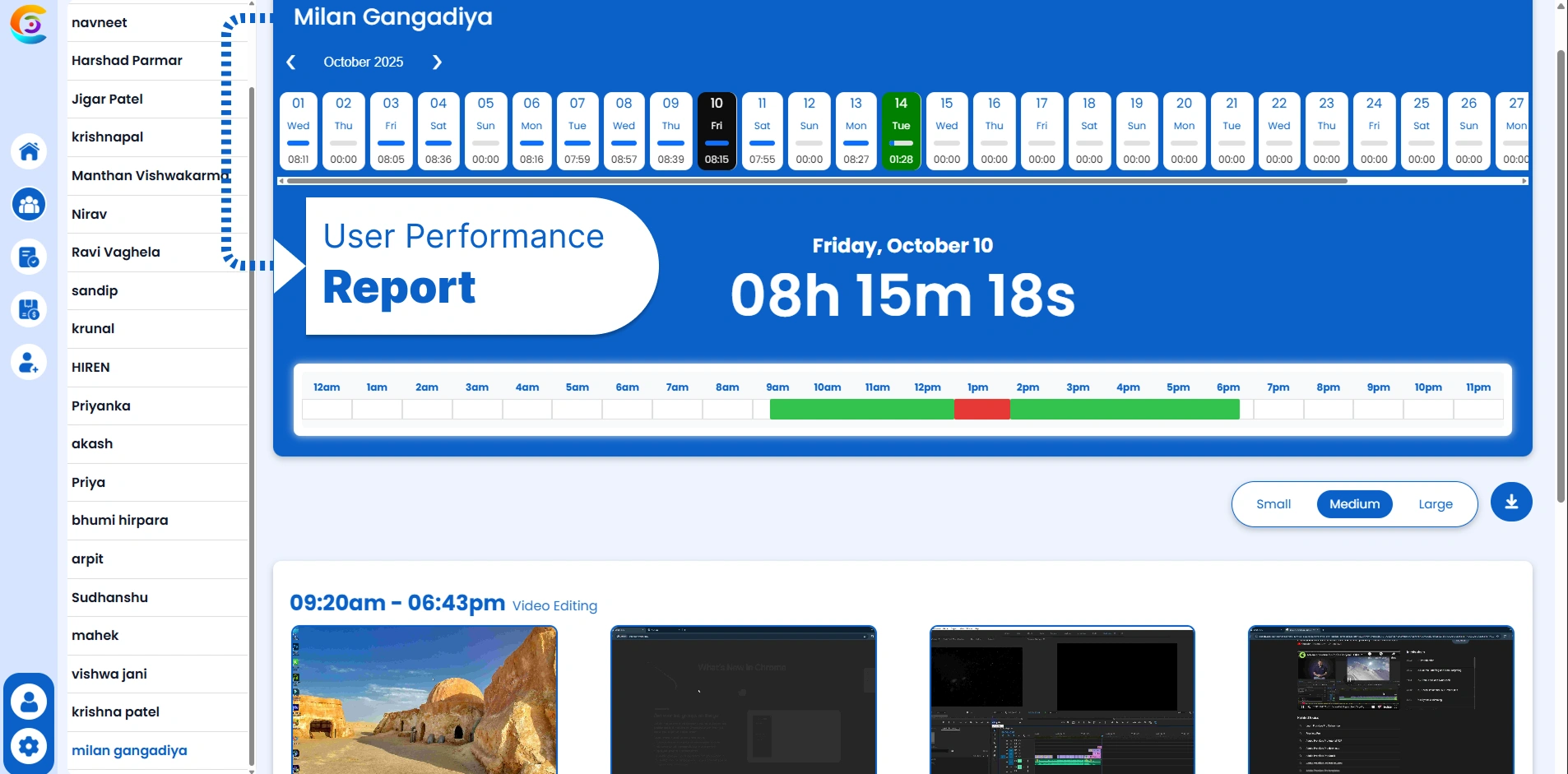Open the profile icon at sidebar bottom

point(29,702)
